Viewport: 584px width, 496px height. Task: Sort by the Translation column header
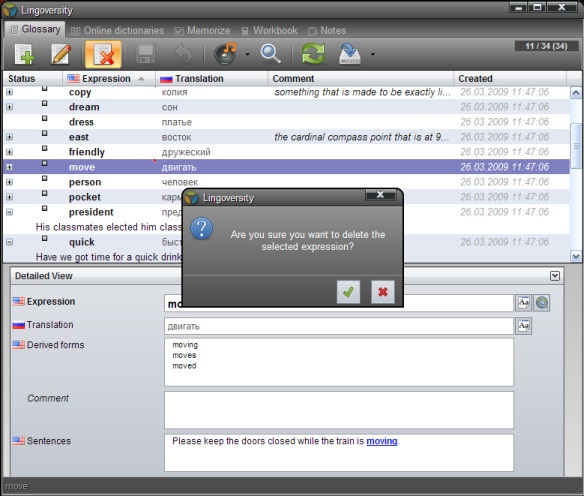coord(212,79)
